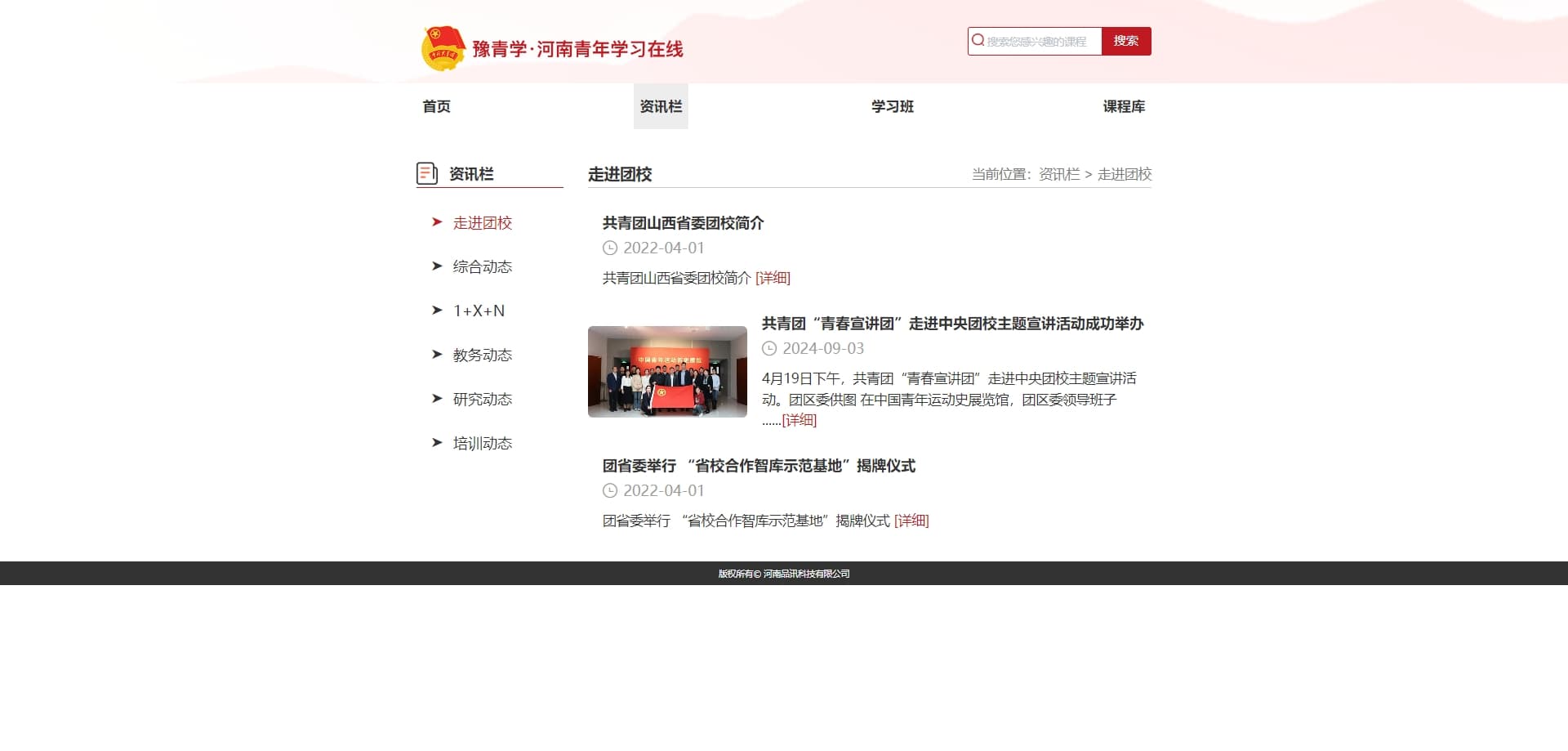This screenshot has width=1568, height=751.
Task: Click the arrow icon beside 1+X+N
Action: click(437, 311)
